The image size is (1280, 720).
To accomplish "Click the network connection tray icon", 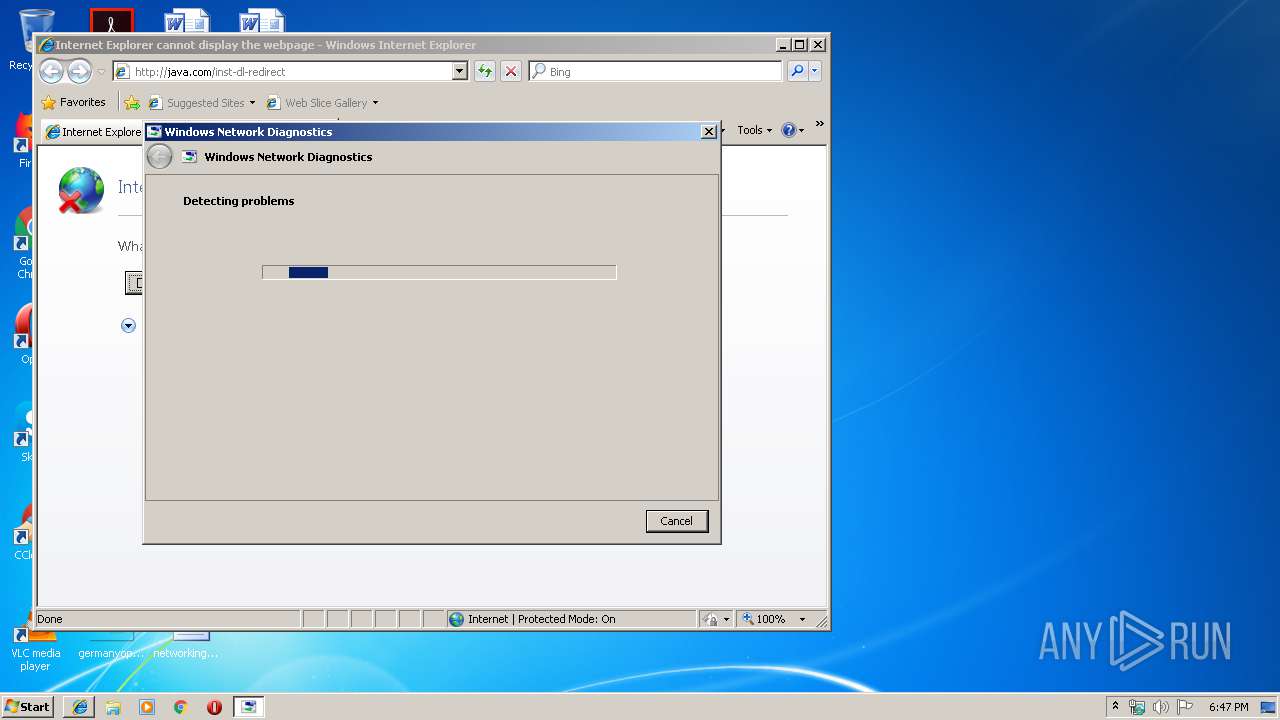I will [1137, 707].
